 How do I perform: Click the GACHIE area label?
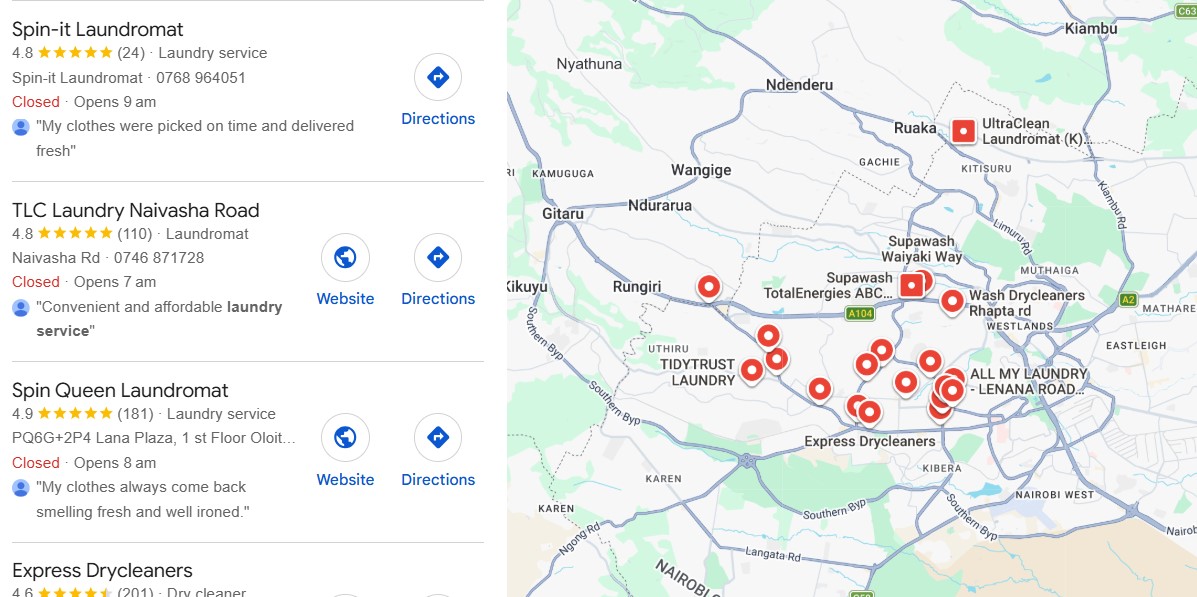tap(879, 162)
